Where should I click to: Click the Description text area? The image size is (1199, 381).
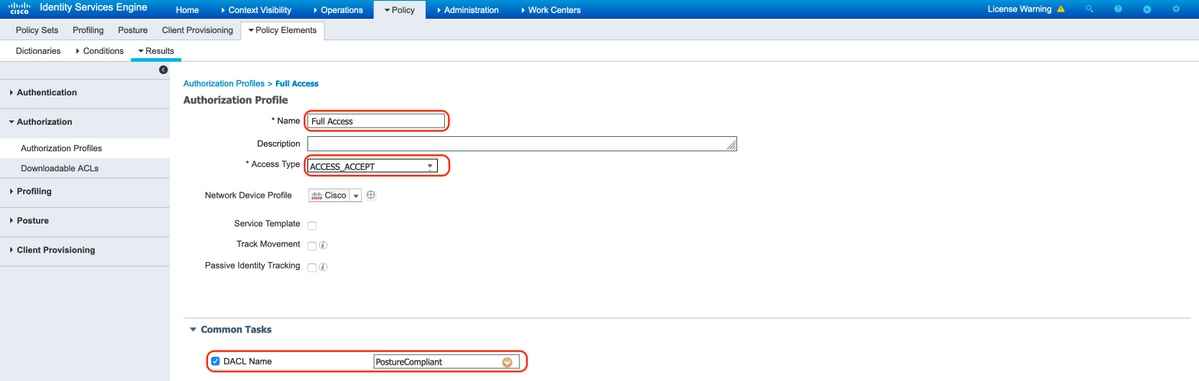[x=522, y=144]
